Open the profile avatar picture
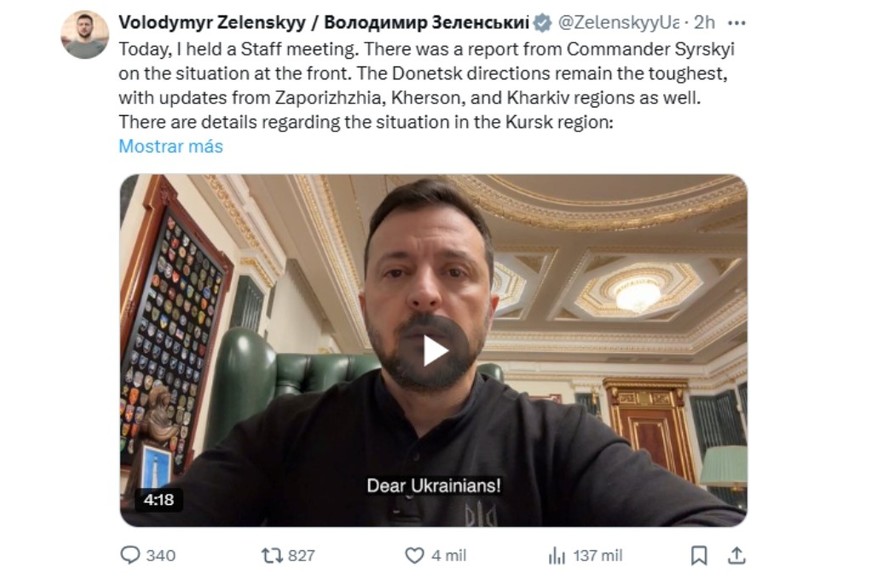This screenshot has width=870, height=580. pos(84,34)
